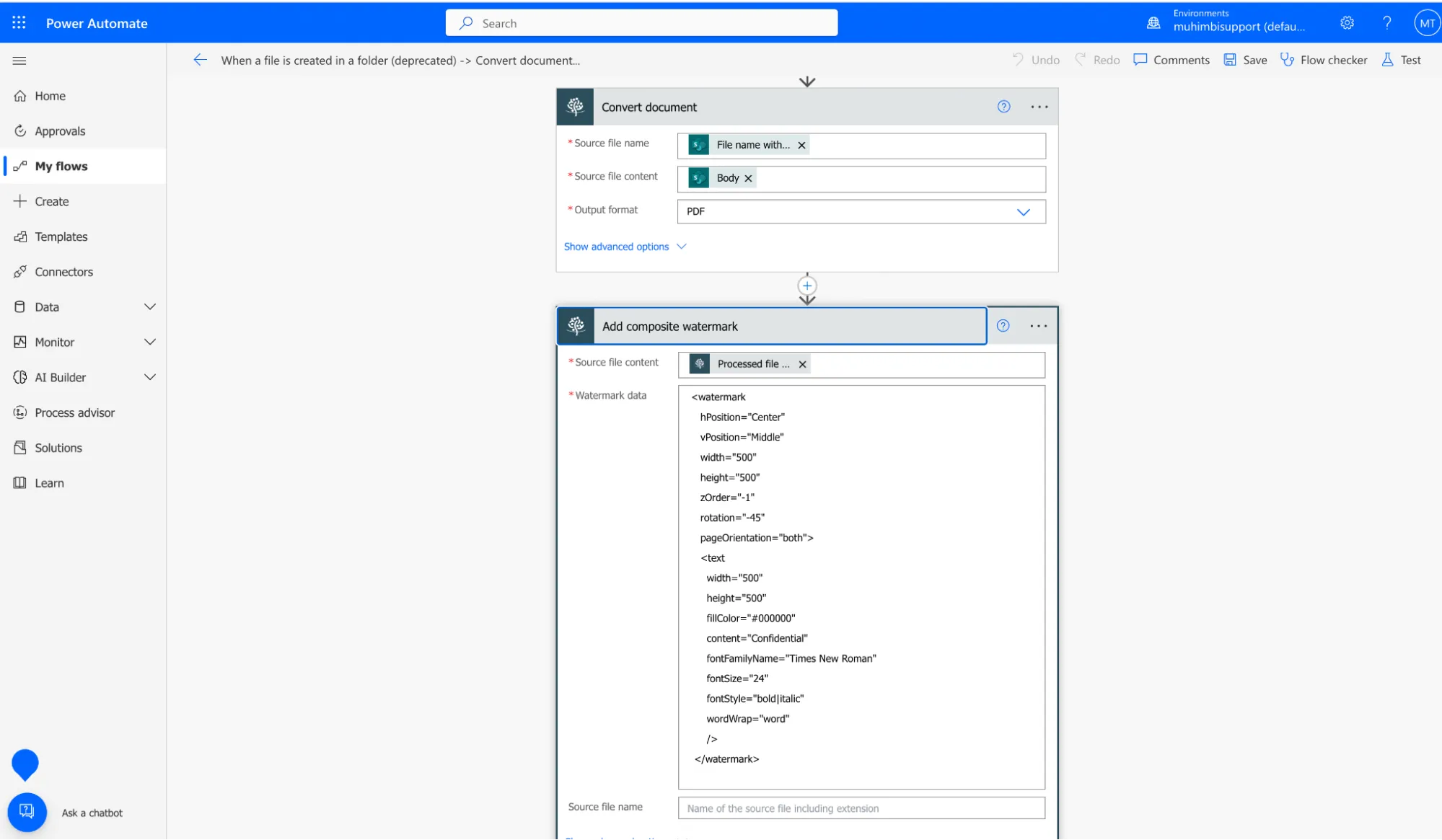Dismiss the File name with extension token
Image resolution: width=1442 pixels, height=840 pixels.
801,145
